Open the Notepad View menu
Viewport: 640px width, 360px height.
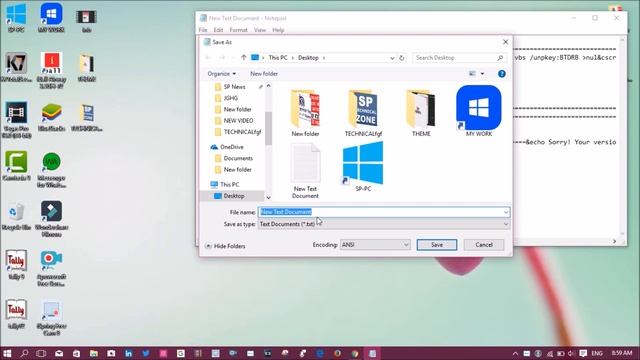[x=260, y=30]
